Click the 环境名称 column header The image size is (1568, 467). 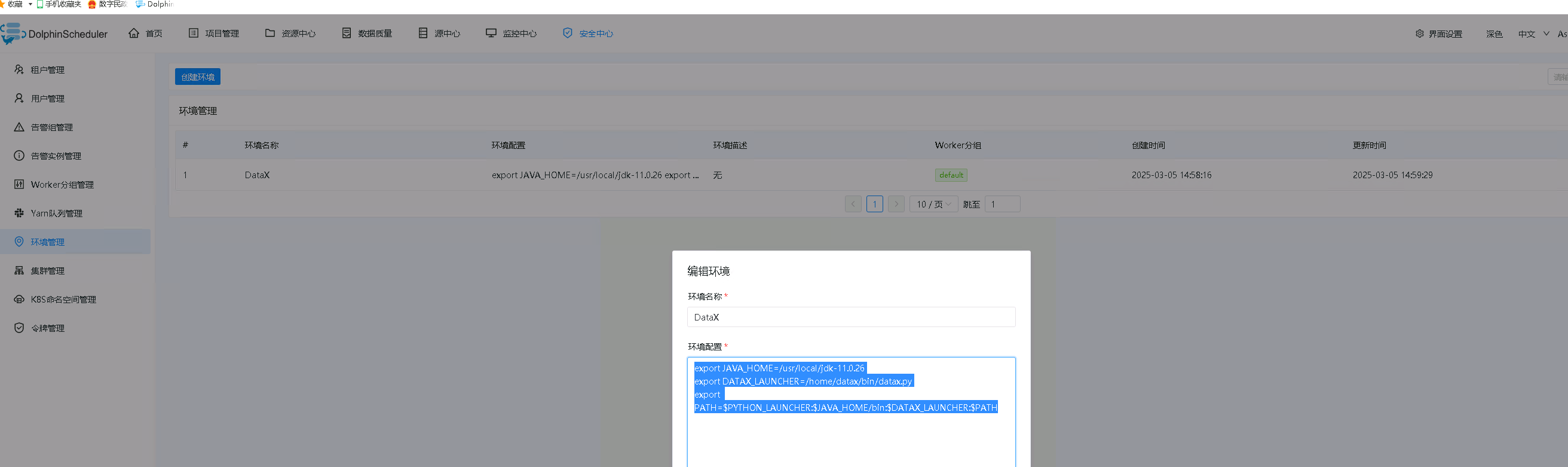click(x=262, y=145)
